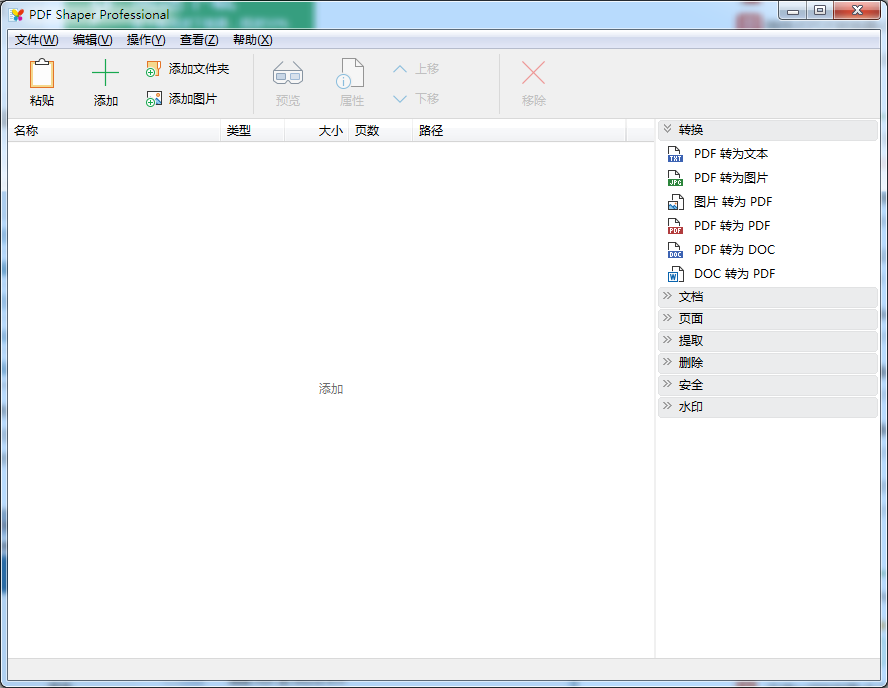
Task: Click the 添加图片 label in the toolbar
Action: tap(193, 99)
